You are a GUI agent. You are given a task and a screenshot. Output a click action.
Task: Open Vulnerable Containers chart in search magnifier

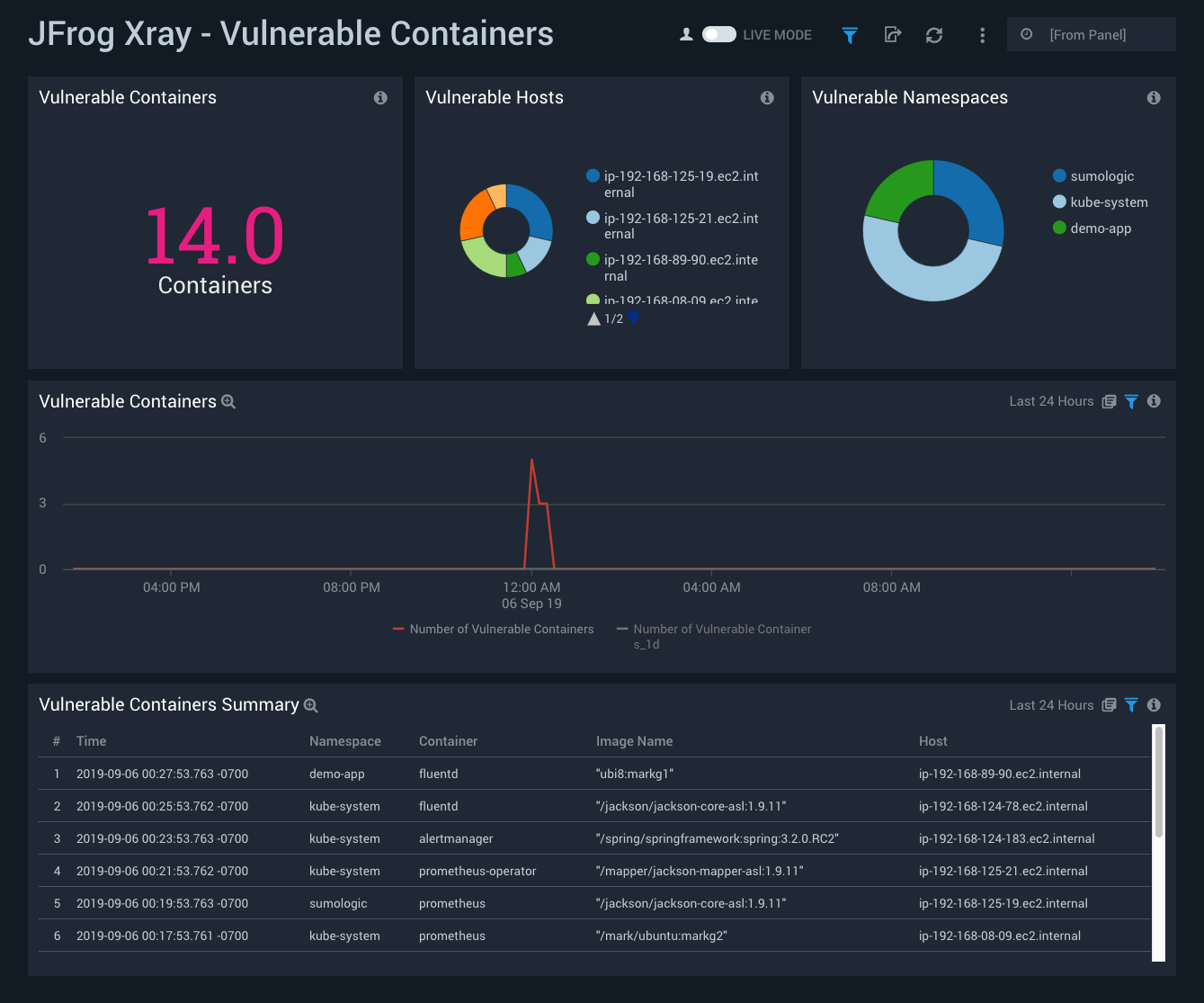228,402
